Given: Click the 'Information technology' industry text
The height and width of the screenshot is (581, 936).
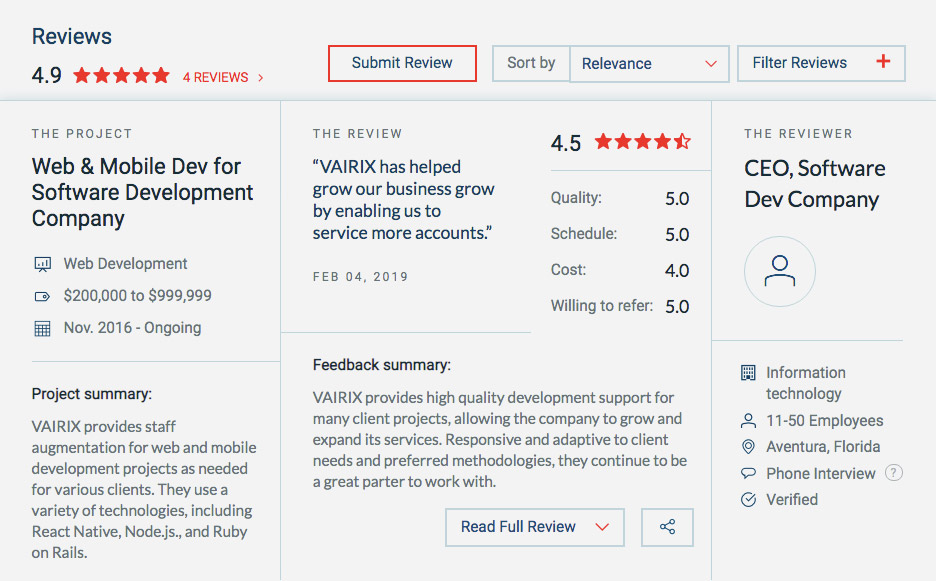Looking at the screenshot, I should [806, 383].
